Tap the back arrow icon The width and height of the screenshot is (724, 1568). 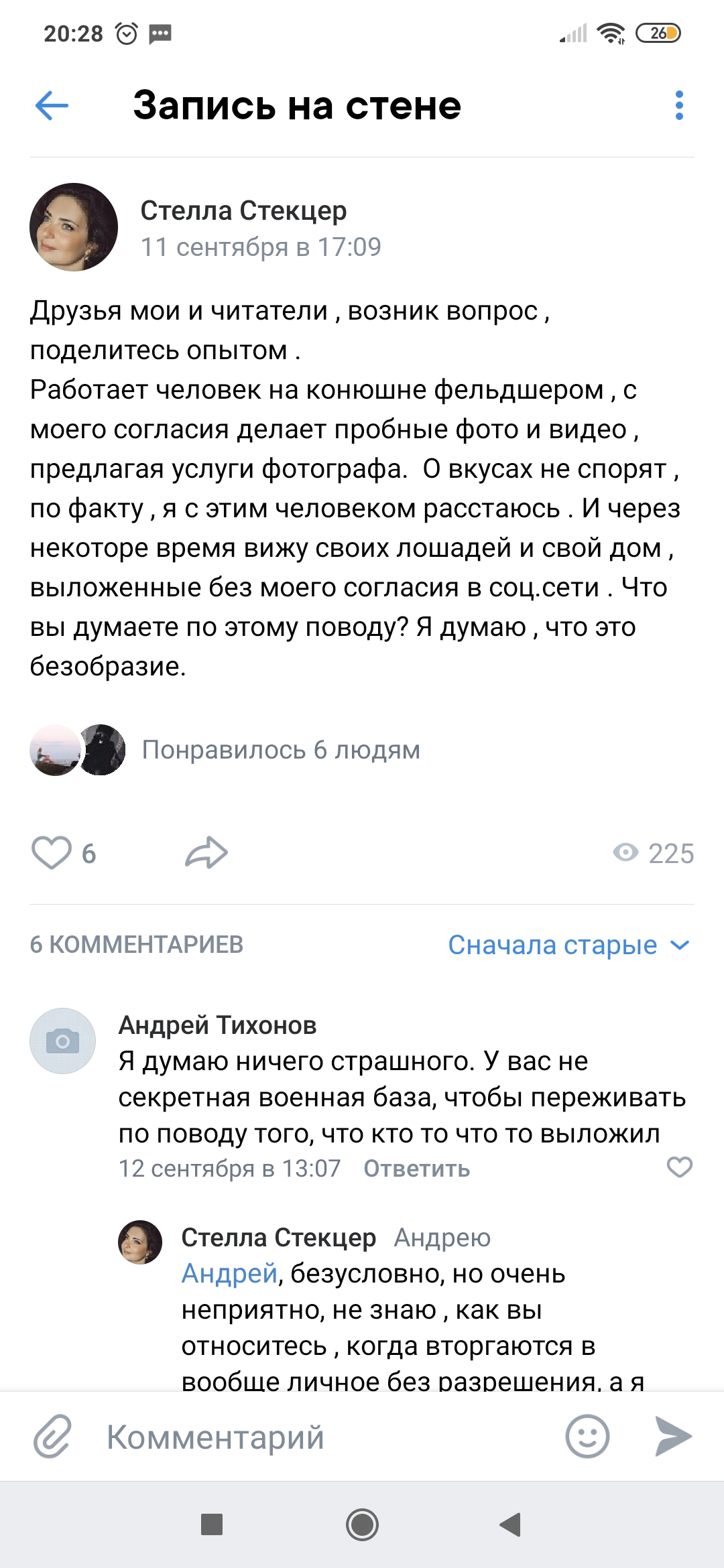point(52,106)
